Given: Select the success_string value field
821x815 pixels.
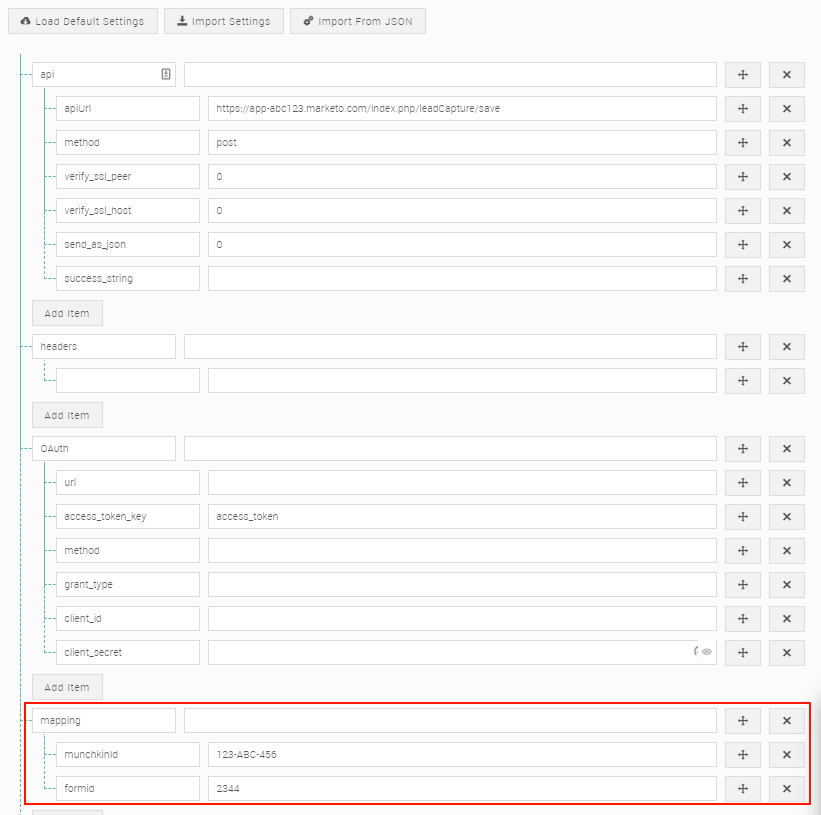Looking at the screenshot, I should pyautogui.click(x=462, y=279).
